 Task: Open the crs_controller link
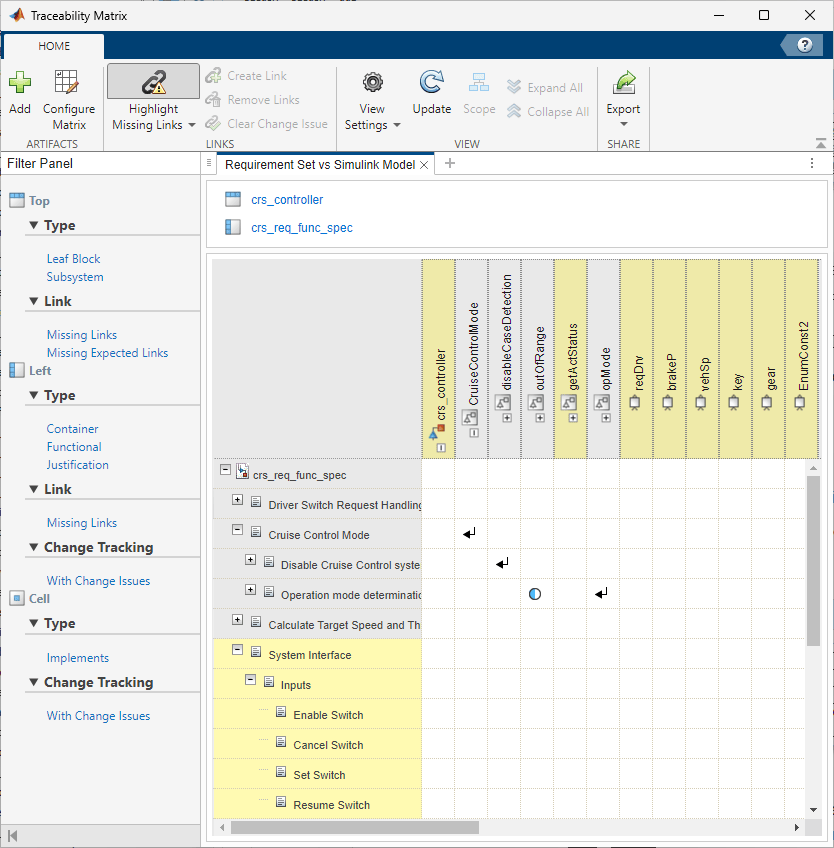[287, 200]
